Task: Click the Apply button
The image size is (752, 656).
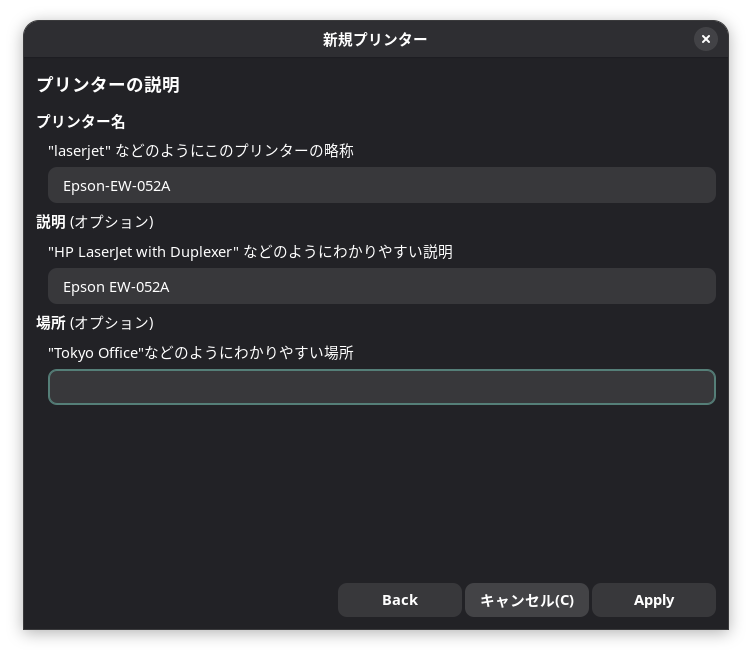Action: [x=654, y=600]
